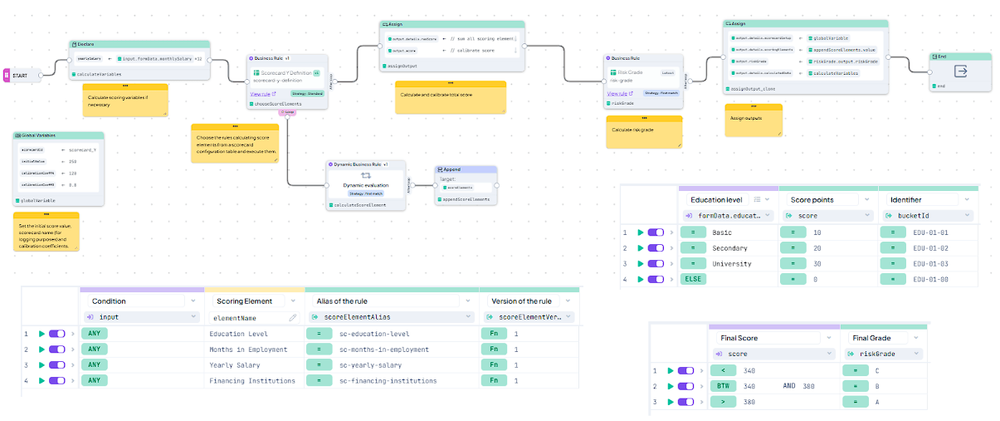This screenshot has width=1000, height=421.
Task: Open View rule link in Risk Grade node
Action: (x=619, y=93)
